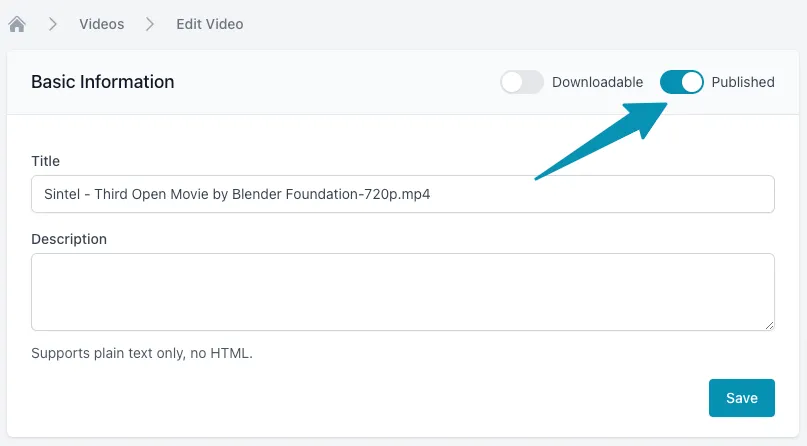Click the Basic Information heading
807x446 pixels.
103,82
